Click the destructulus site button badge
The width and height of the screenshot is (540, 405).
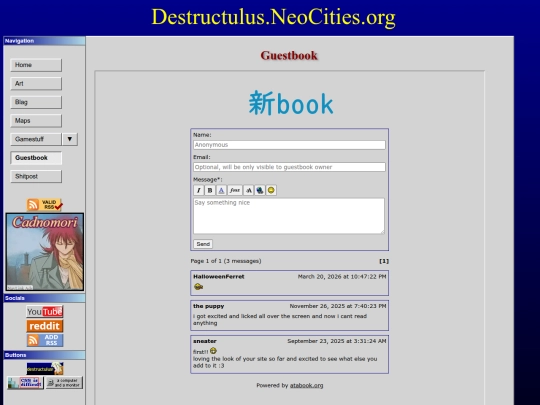45,368
